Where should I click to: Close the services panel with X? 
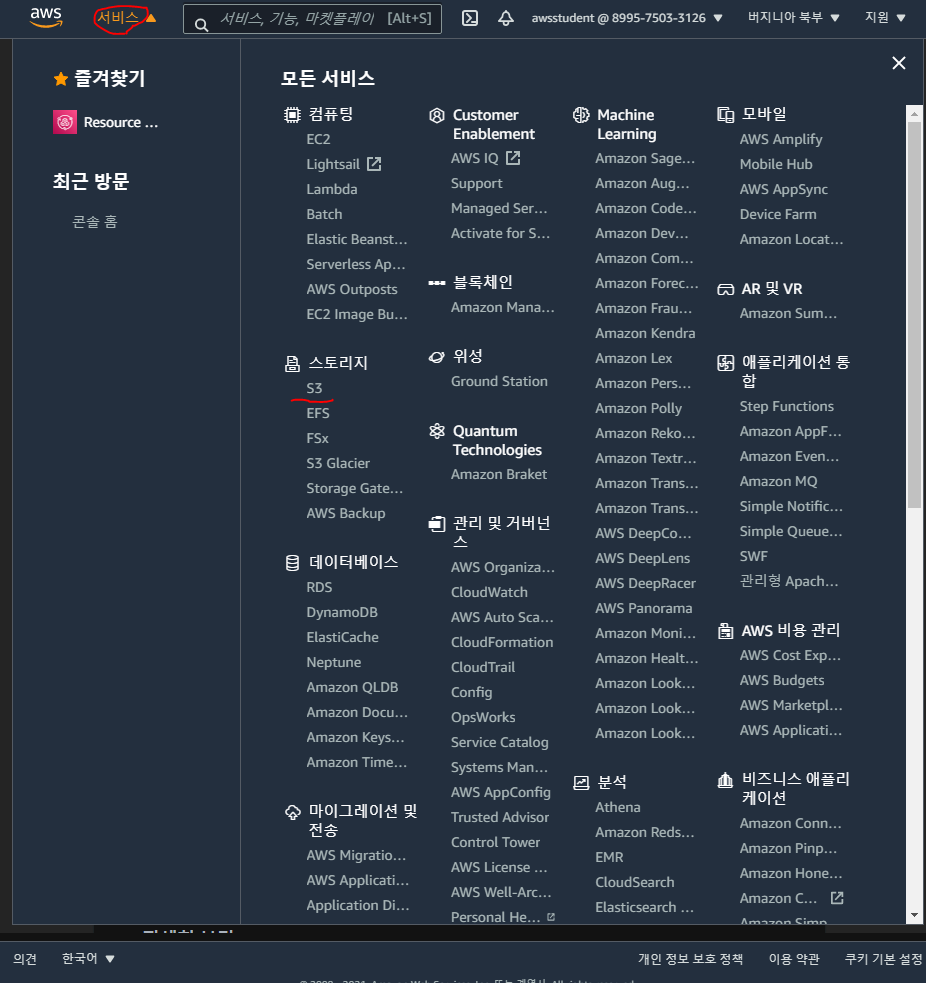(x=898, y=63)
